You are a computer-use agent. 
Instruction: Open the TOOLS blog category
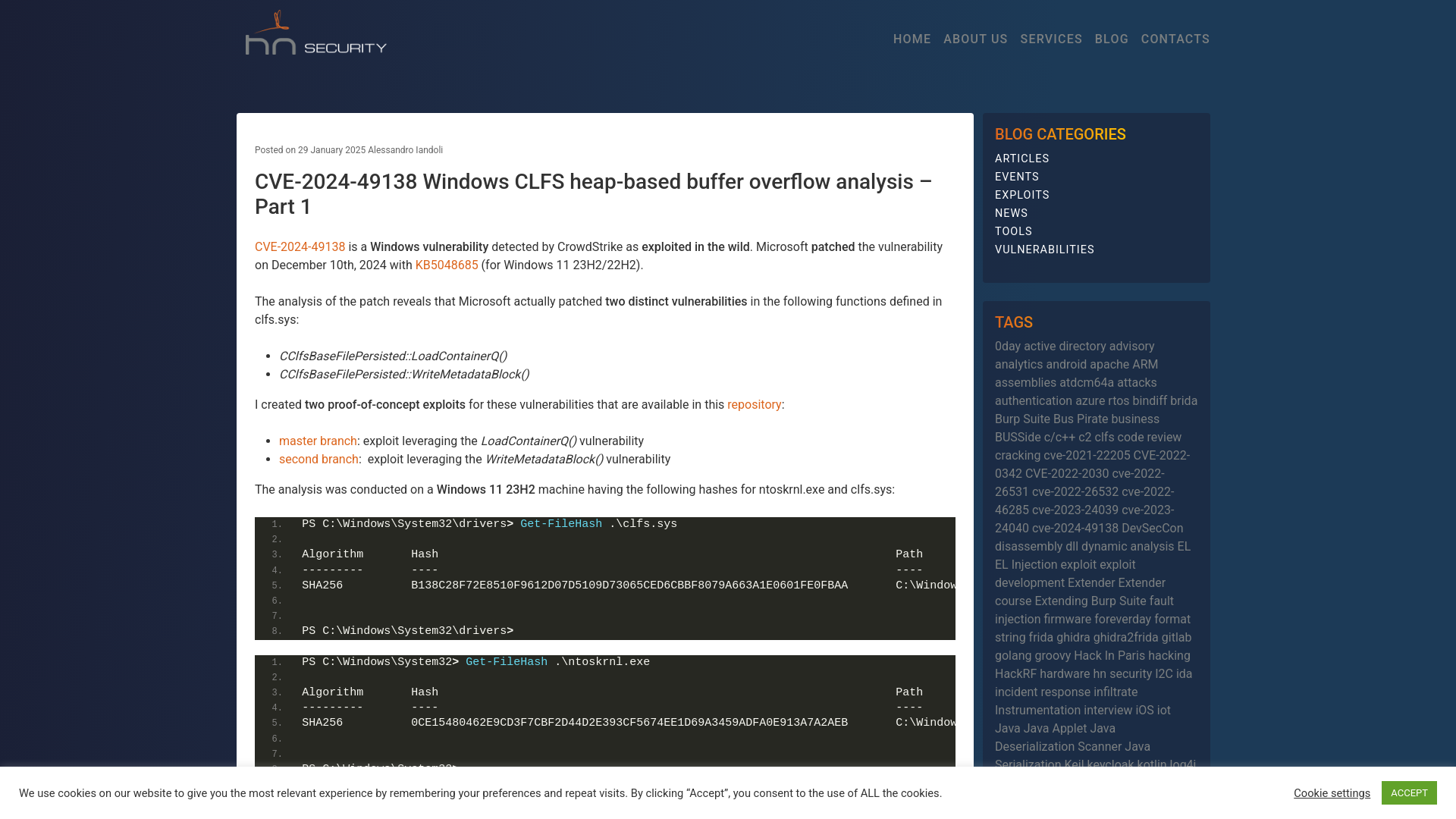pyautogui.click(x=1012, y=231)
